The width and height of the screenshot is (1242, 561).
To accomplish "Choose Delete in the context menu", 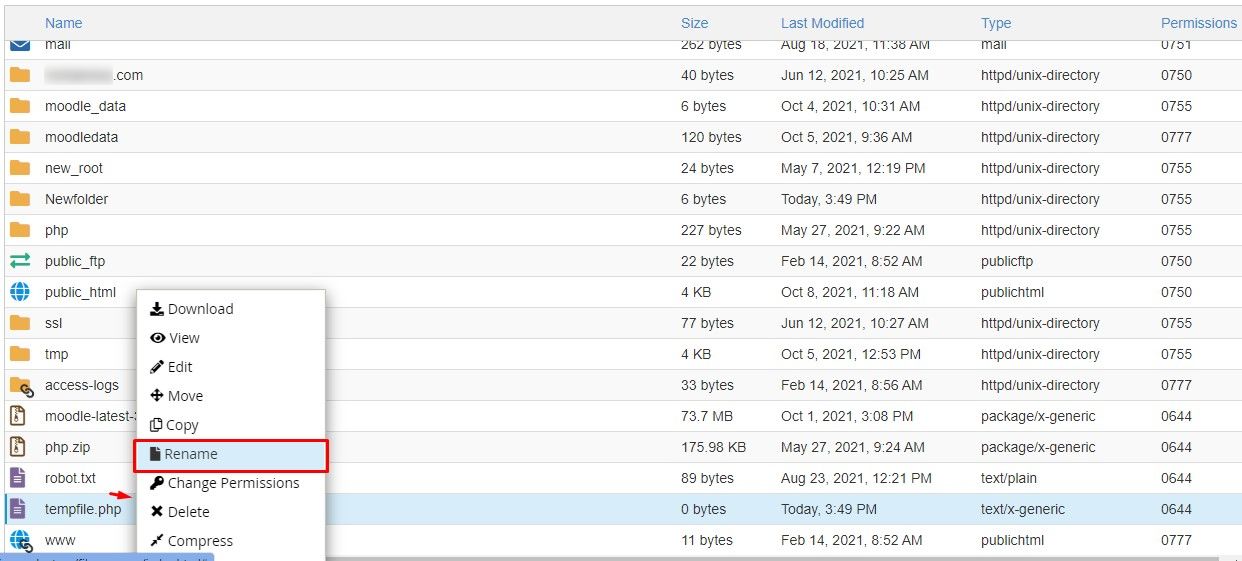I will pos(188,512).
